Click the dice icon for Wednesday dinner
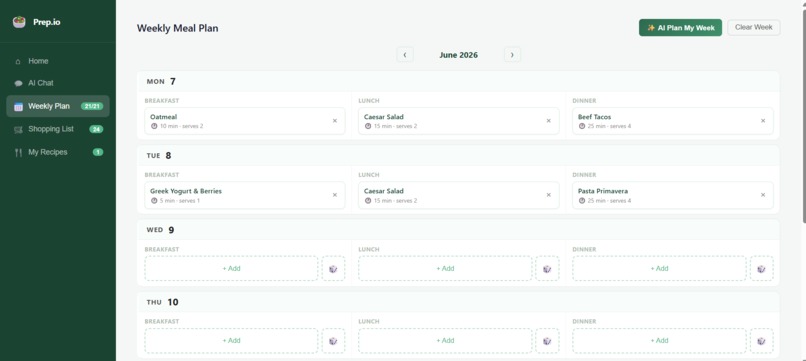 click(x=761, y=268)
